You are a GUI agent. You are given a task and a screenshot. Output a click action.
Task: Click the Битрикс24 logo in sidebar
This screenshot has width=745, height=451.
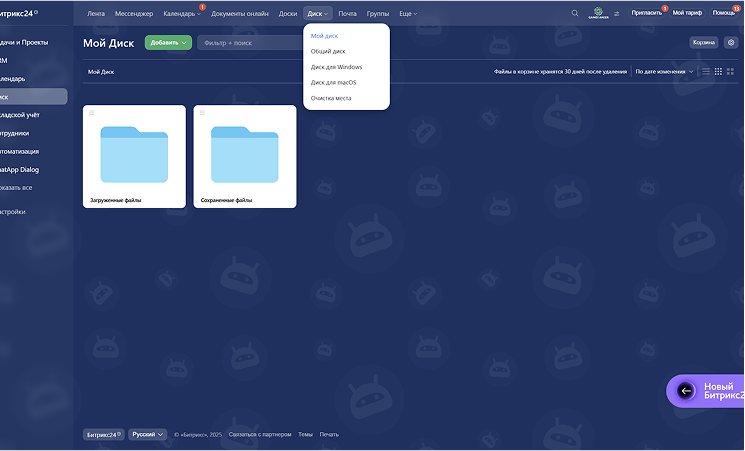19,13
